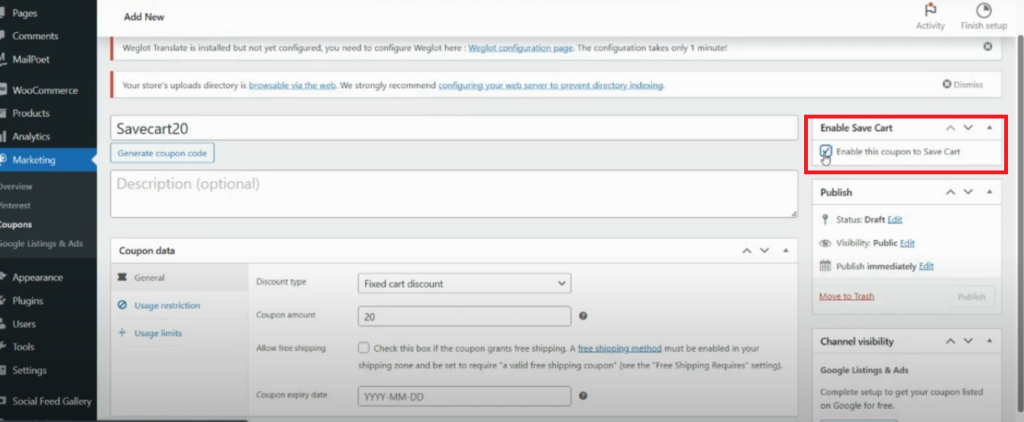Open Plugins in the sidebar
This screenshot has height=422, width=1024.
tap(29, 300)
